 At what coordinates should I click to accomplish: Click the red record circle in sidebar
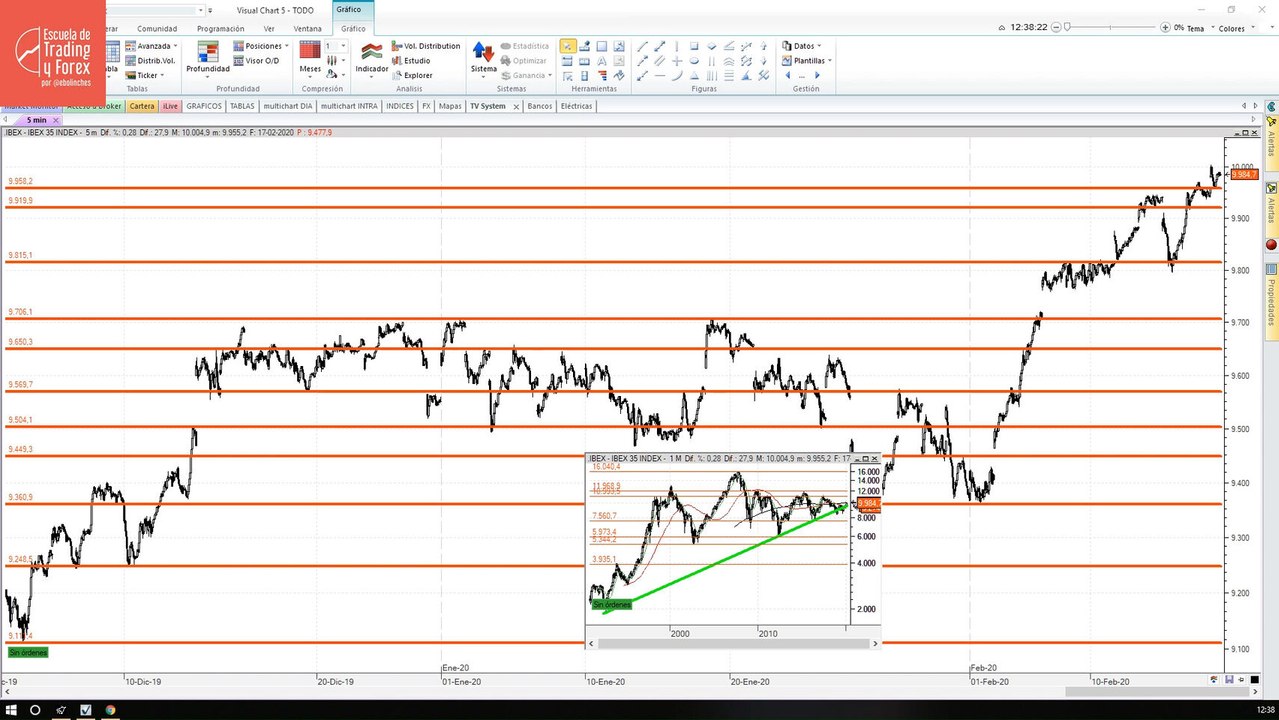[x=1271, y=244]
